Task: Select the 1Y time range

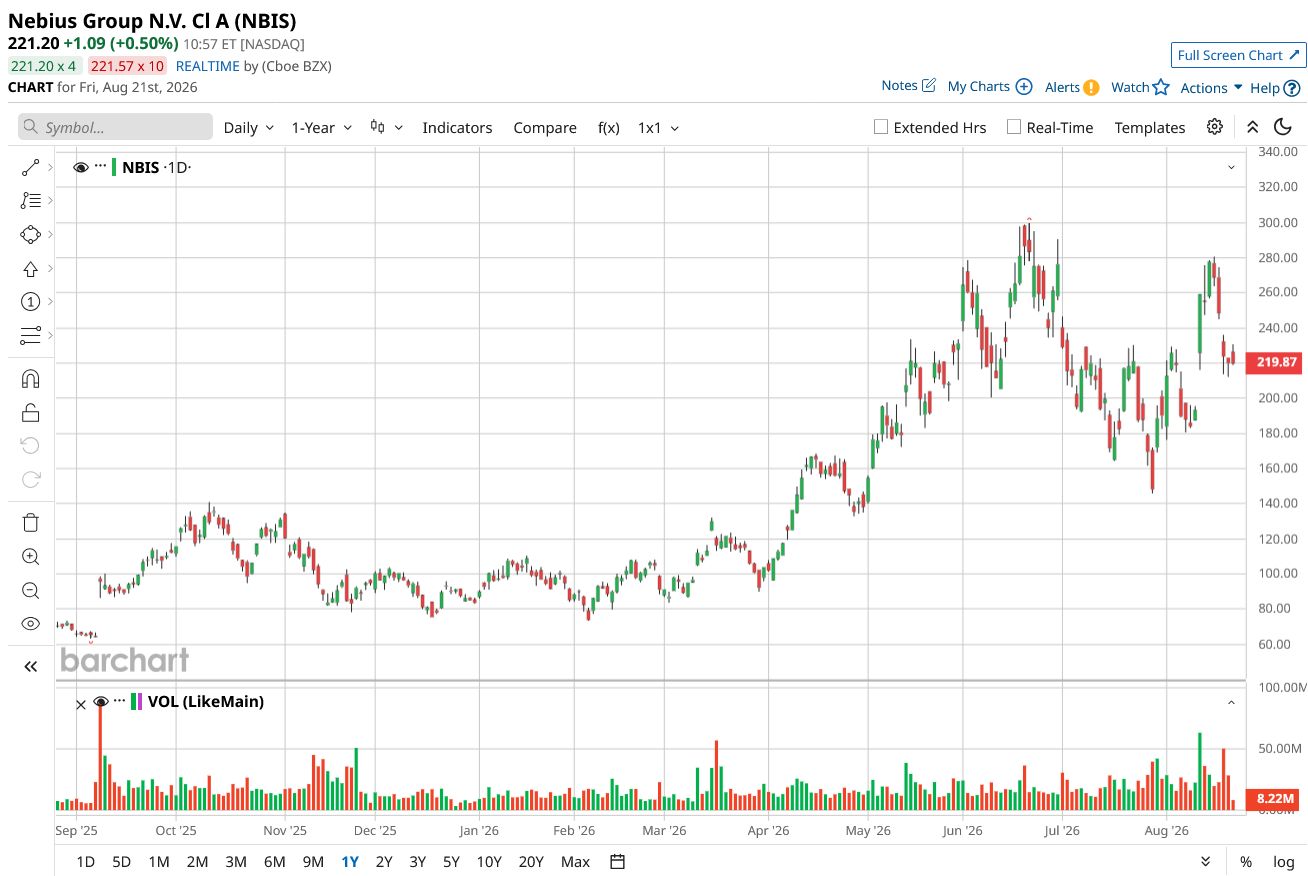Action: (x=350, y=862)
